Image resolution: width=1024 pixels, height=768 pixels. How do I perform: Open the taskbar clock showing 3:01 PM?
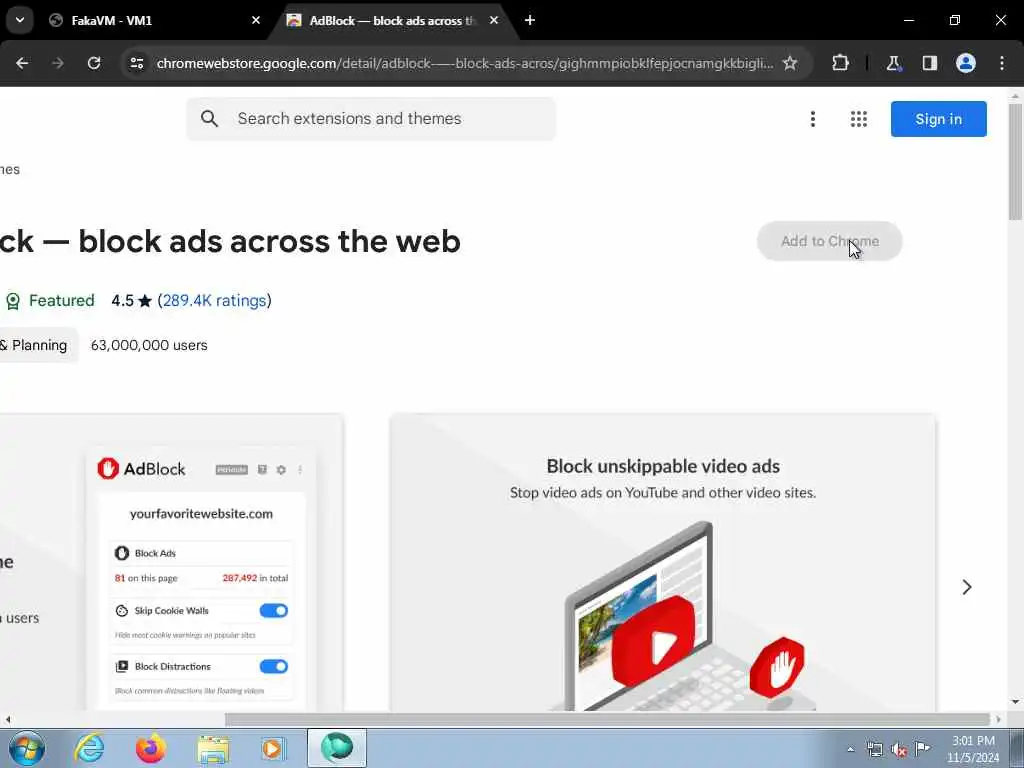(972, 749)
